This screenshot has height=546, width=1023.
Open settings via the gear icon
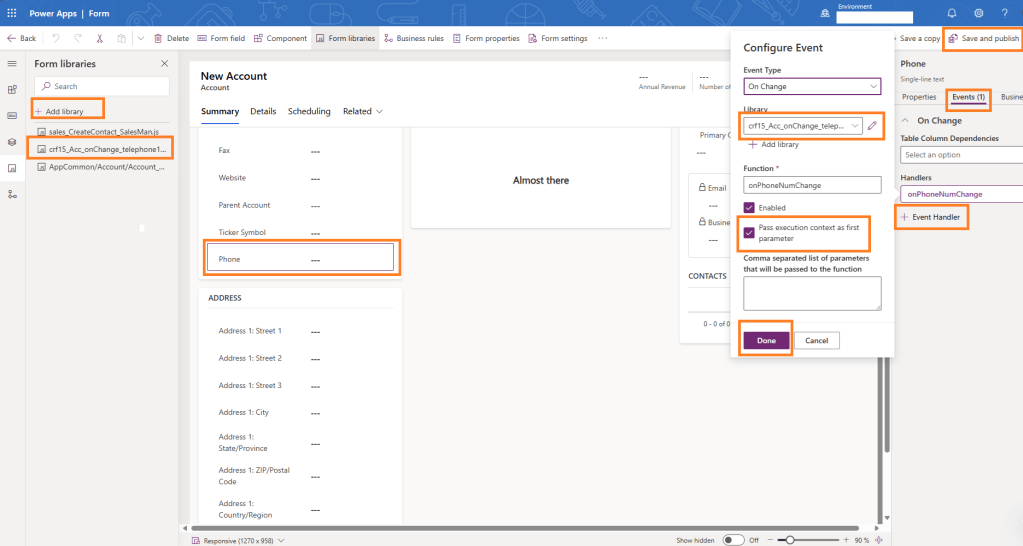pyautogui.click(x=978, y=13)
